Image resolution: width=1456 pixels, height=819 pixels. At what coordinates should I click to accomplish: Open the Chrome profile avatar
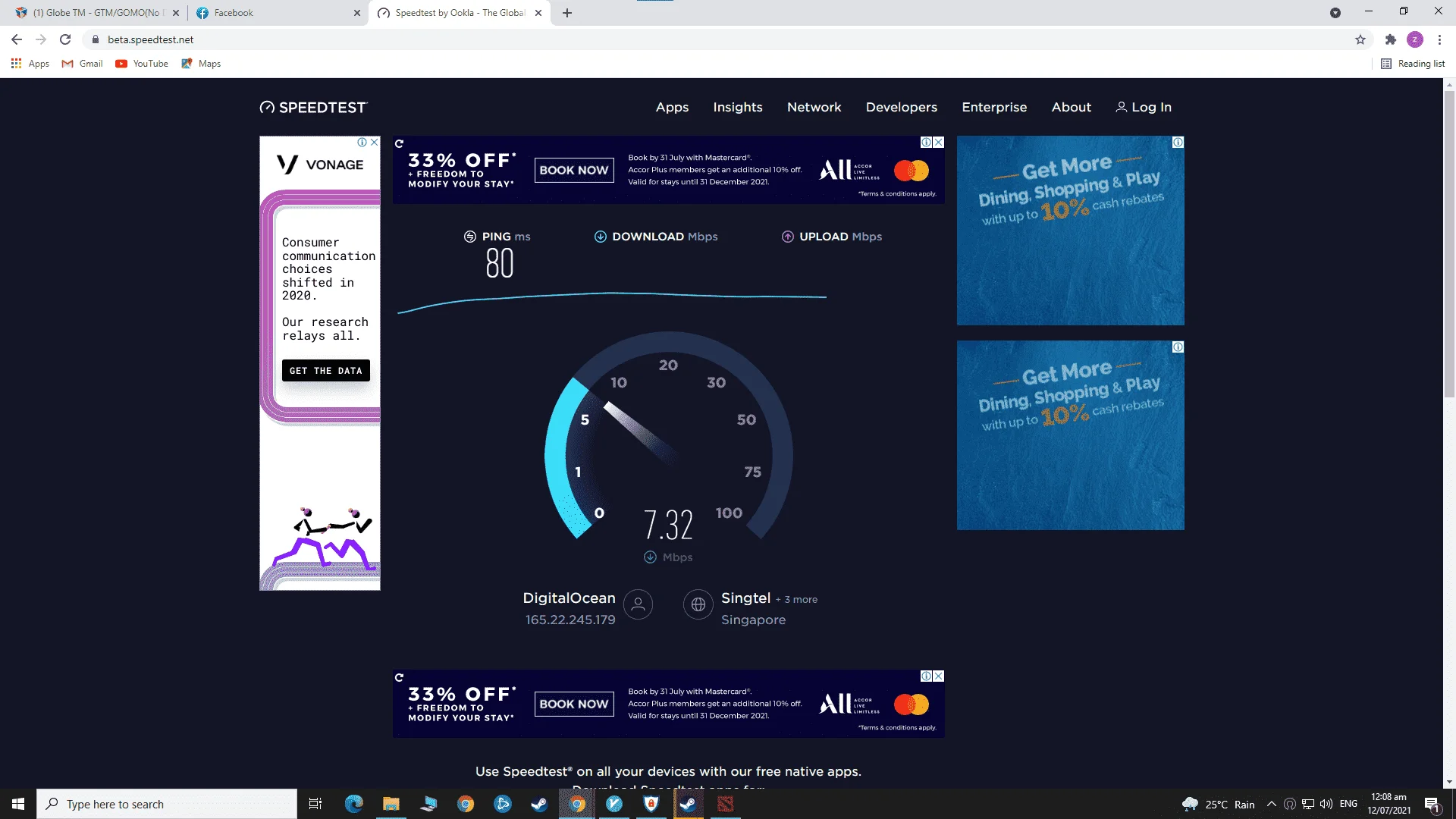[1415, 39]
